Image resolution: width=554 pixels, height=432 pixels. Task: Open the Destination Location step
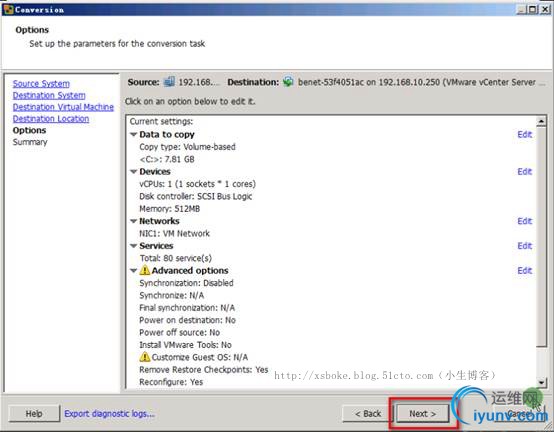[x=51, y=119]
